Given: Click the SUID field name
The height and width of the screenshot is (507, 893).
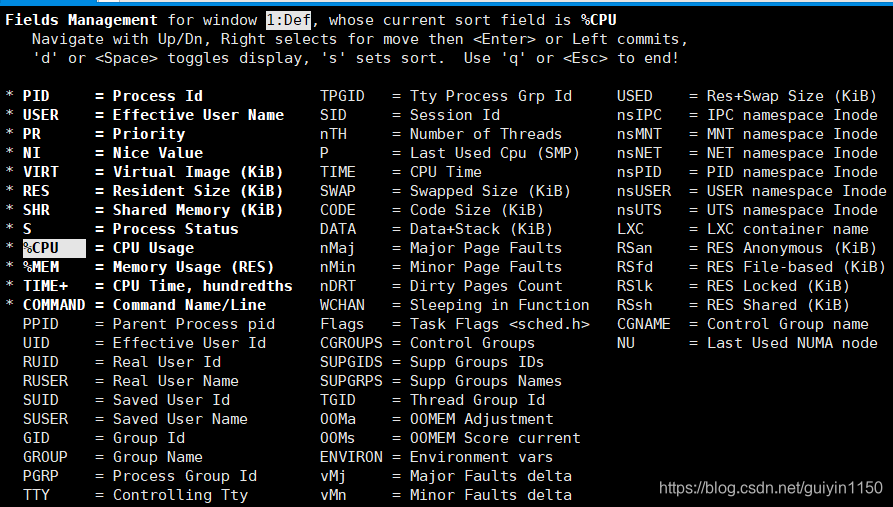Looking at the screenshot, I should point(40,400).
